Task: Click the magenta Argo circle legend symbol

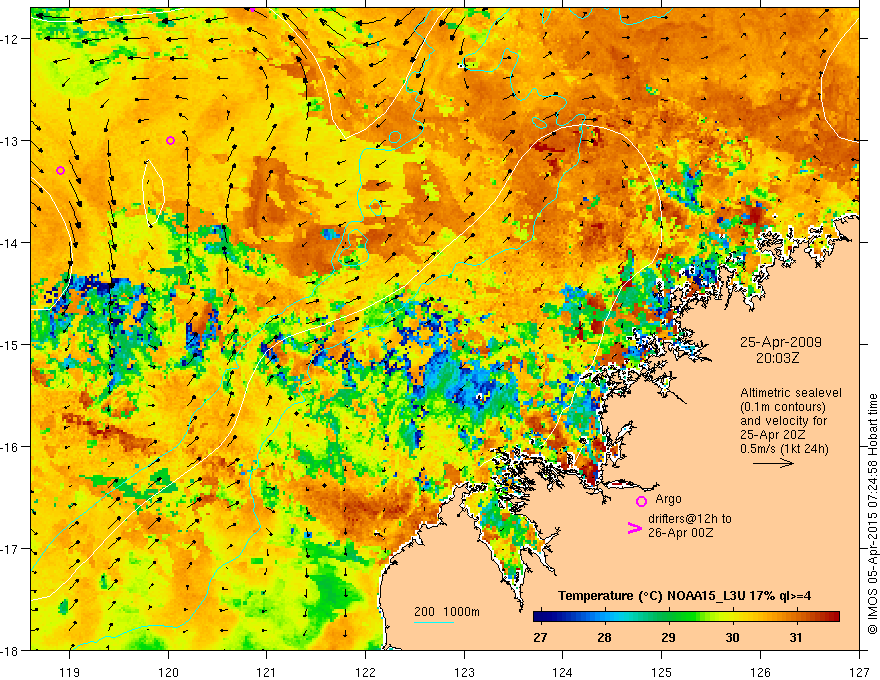Action: pos(641,501)
